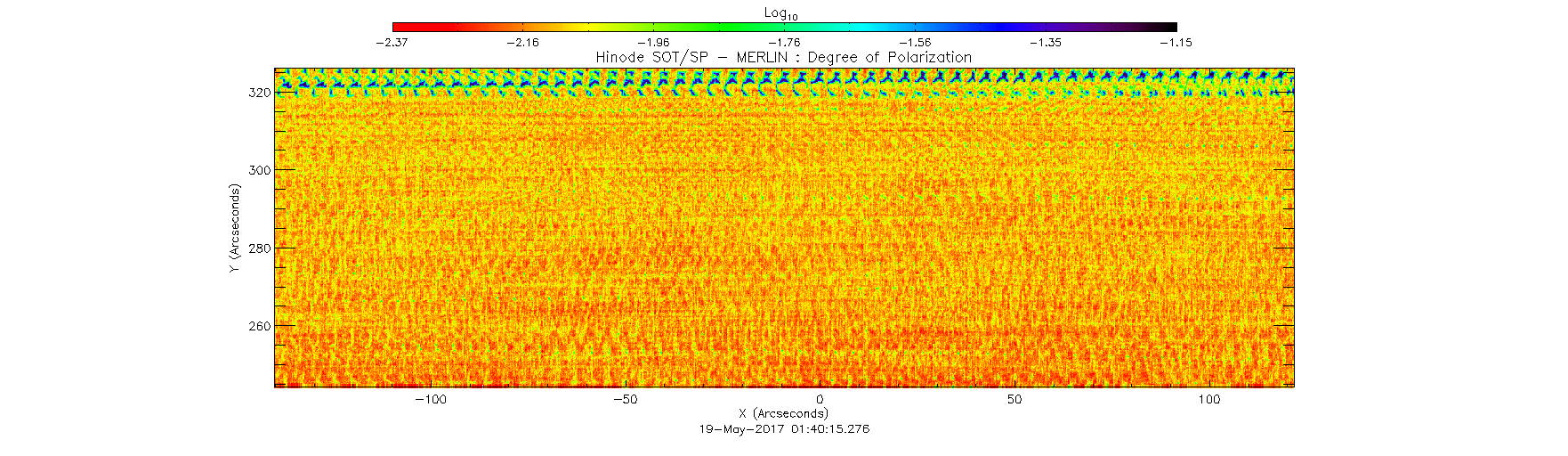This screenshot has width=1568, height=456.
Task: Click the -100 tick label on X axis
Action: (x=430, y=399)
